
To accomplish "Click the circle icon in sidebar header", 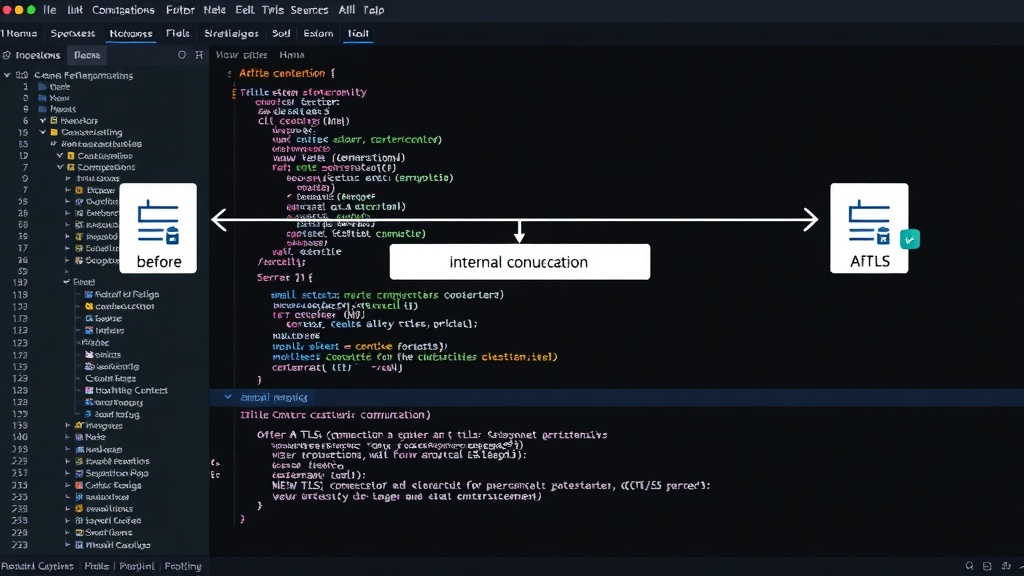I will [x=182, y=55].
